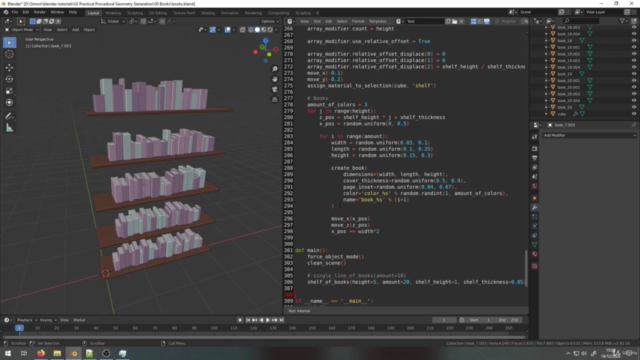Open Global transform orientation dropdown
The width and height of the screenshot is (640, 360).
[x=113, y=21]
